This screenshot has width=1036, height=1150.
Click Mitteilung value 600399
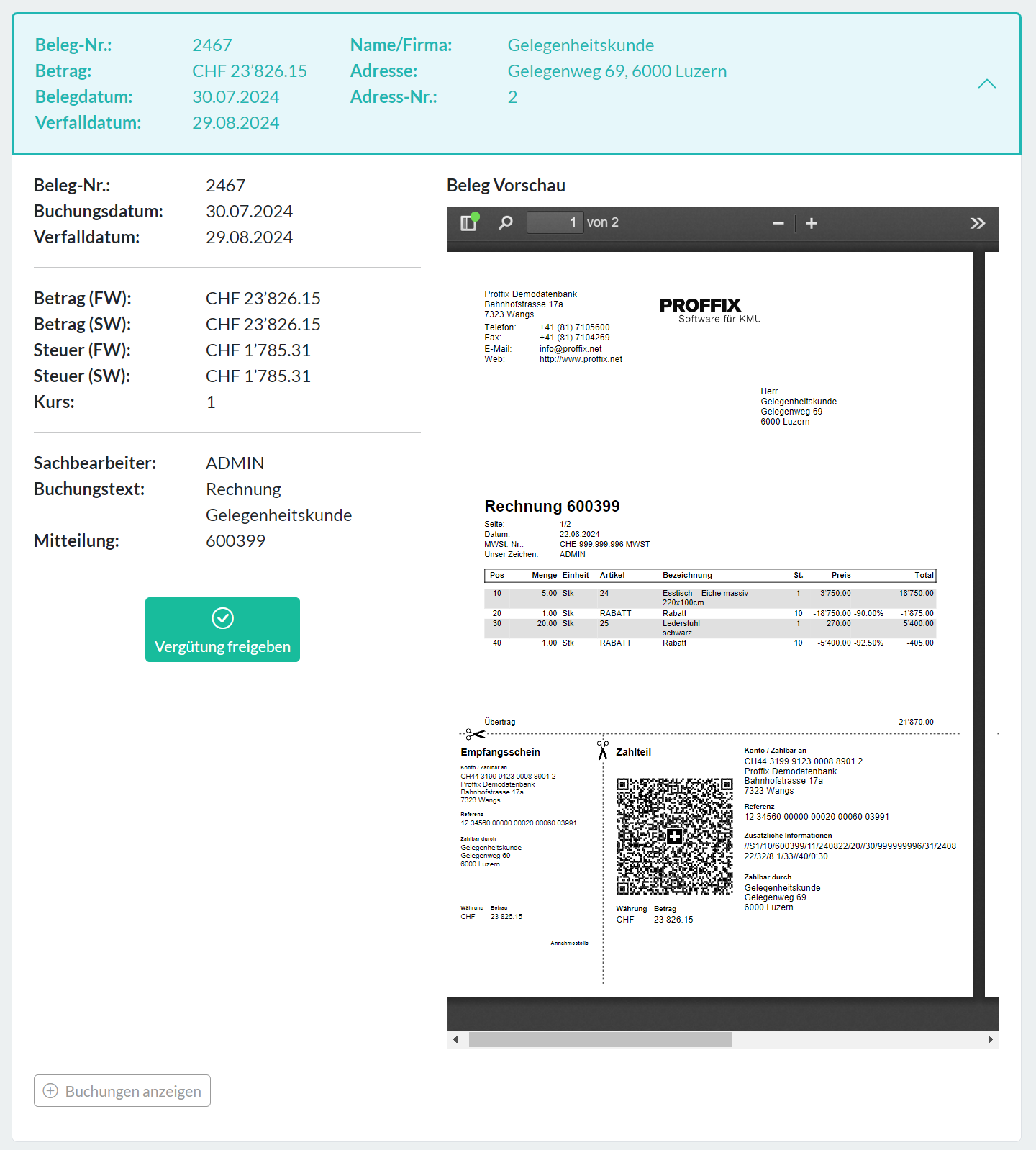pyautogui.click(x=235, y=540)
